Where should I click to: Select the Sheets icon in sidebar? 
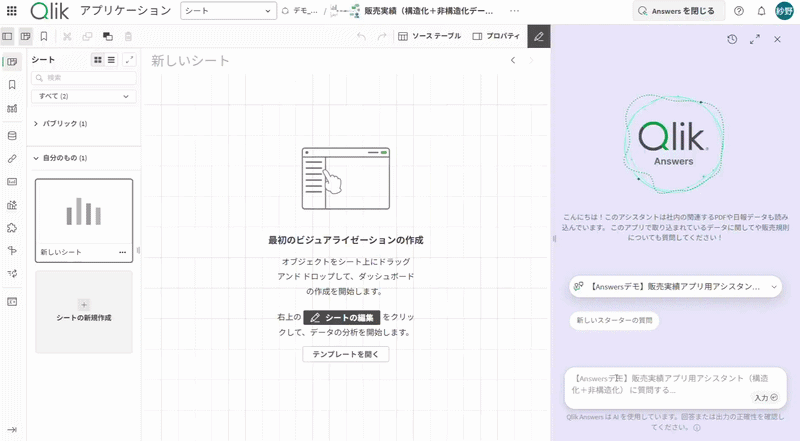(x=12, y=62)
